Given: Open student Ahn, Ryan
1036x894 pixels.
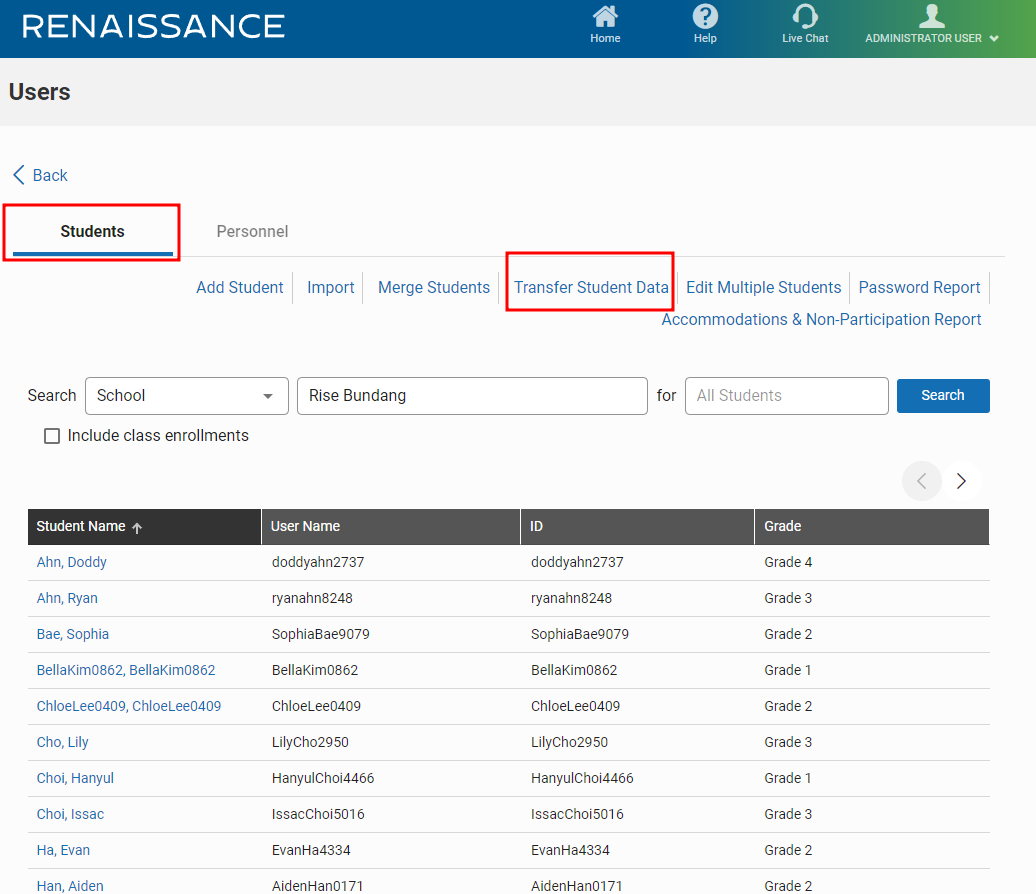Looking at the screenshot, I should 67,598.
